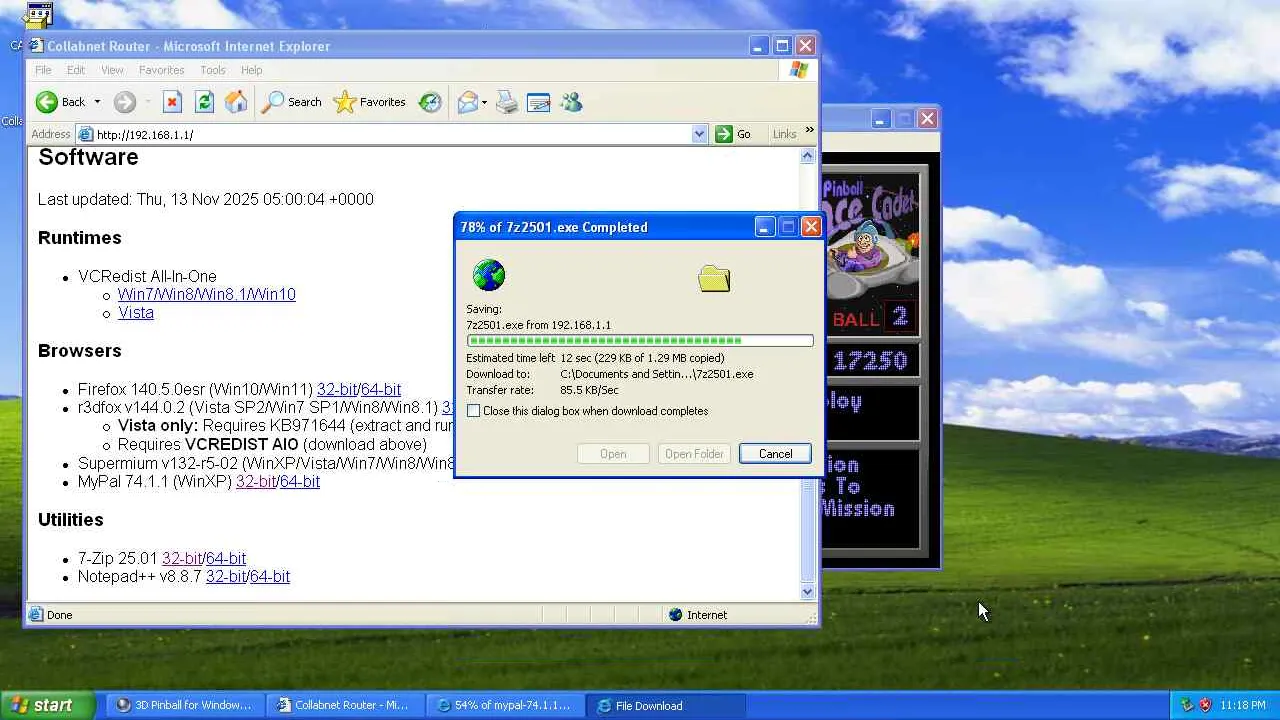This screenshot has width=1280, height=720.
Task: Click the globe icon in download dialog
Action: [x=489, y=275]
